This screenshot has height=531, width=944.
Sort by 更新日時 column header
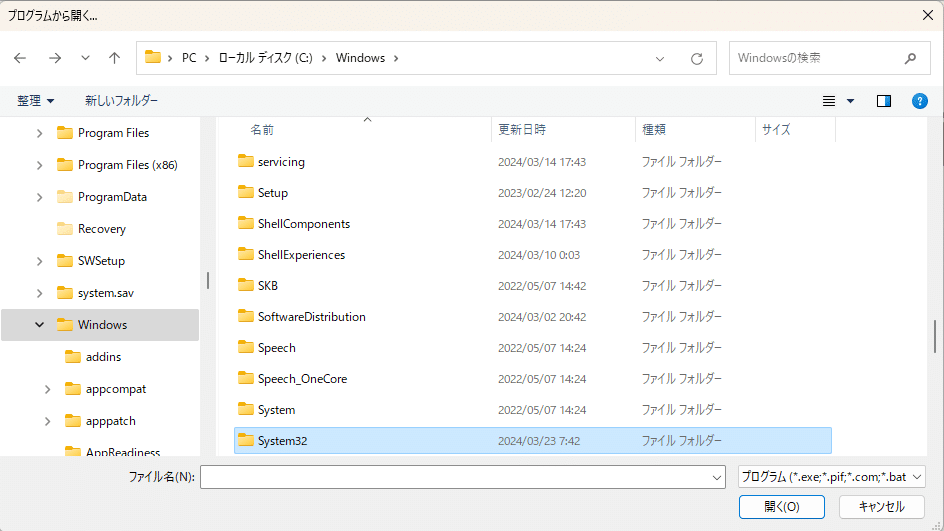[x=522, y=129]
